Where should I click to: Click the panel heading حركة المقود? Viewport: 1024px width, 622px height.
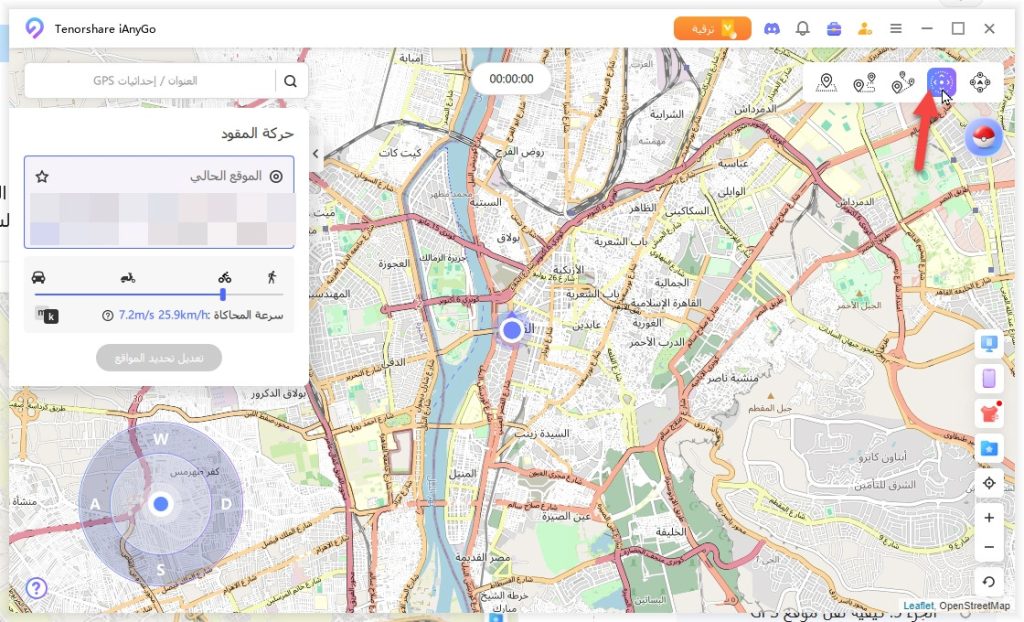(x=257, y=133)
